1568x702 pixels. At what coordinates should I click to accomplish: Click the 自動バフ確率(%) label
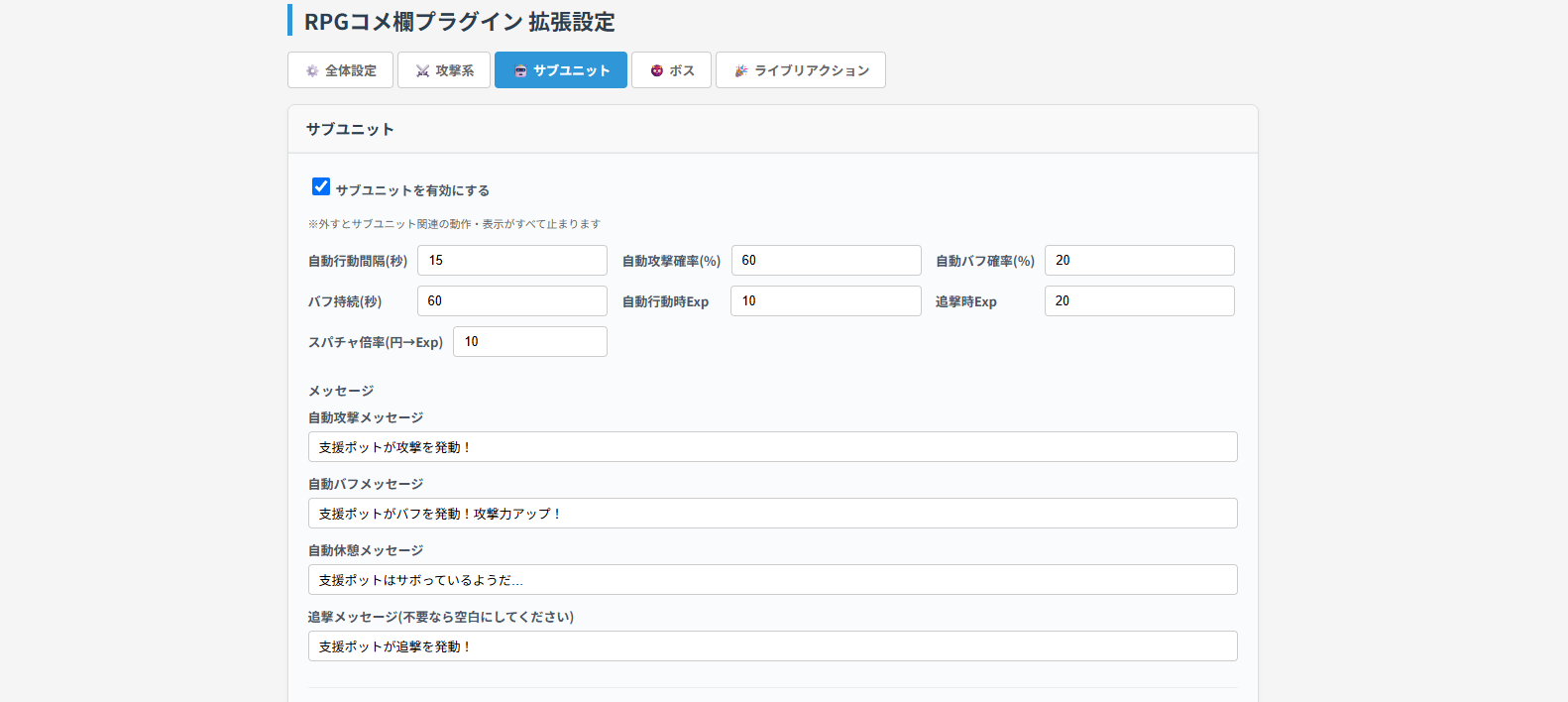click(985, 261)
